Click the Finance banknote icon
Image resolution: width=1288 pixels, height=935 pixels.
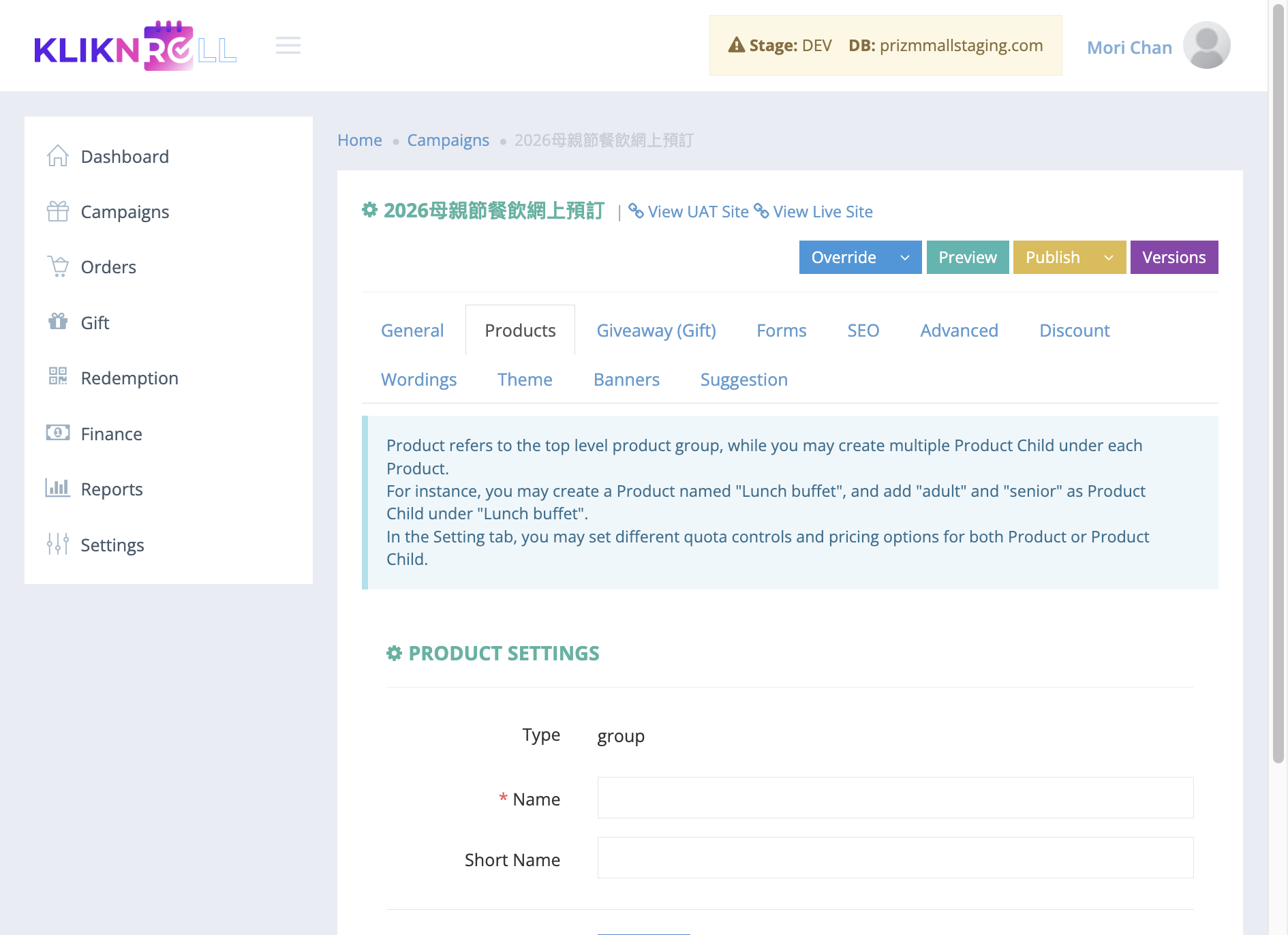coord(58,433)
